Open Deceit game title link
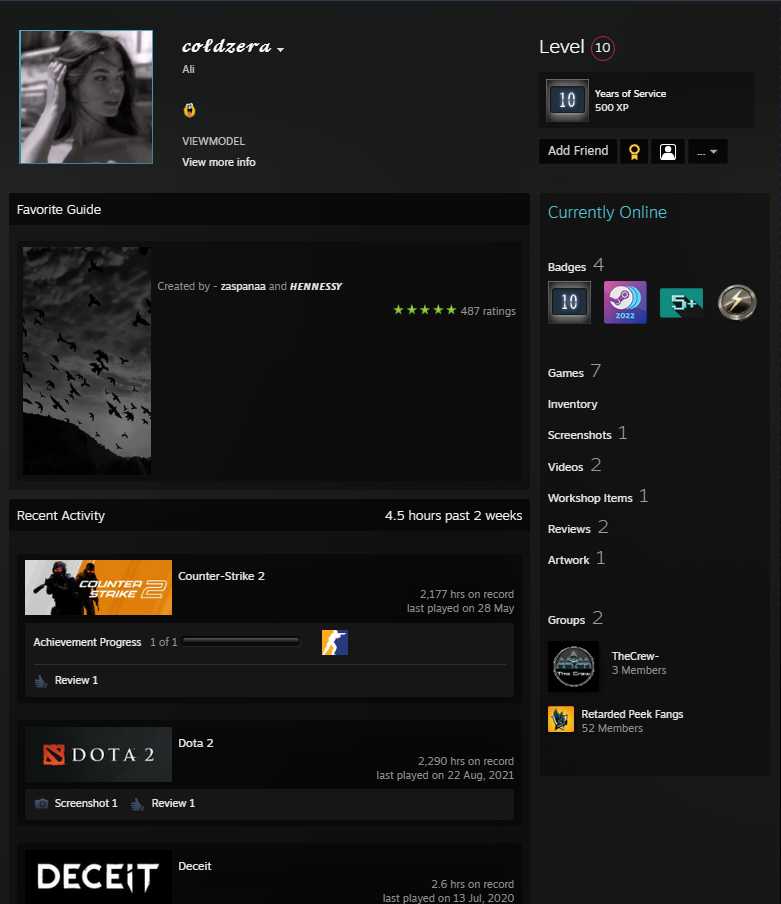Screen dimensions: 781x904 coord(194,866)
